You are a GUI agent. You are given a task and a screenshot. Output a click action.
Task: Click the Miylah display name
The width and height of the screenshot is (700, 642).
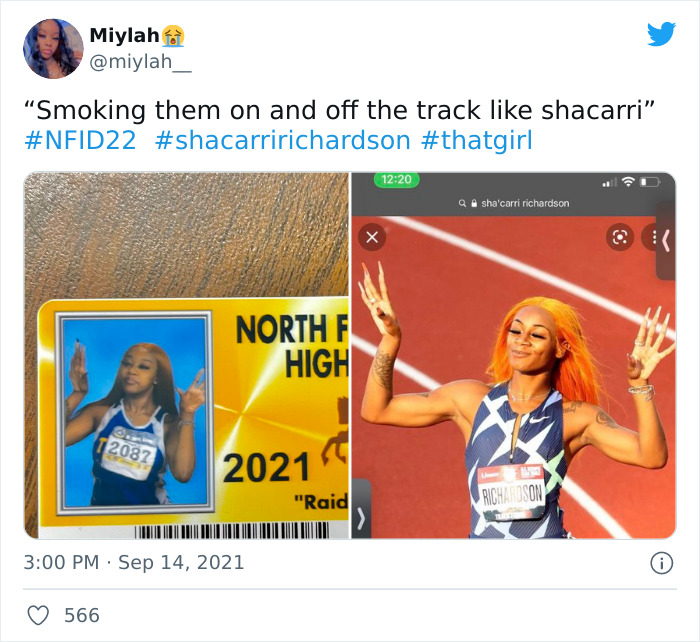click(124, 35)
